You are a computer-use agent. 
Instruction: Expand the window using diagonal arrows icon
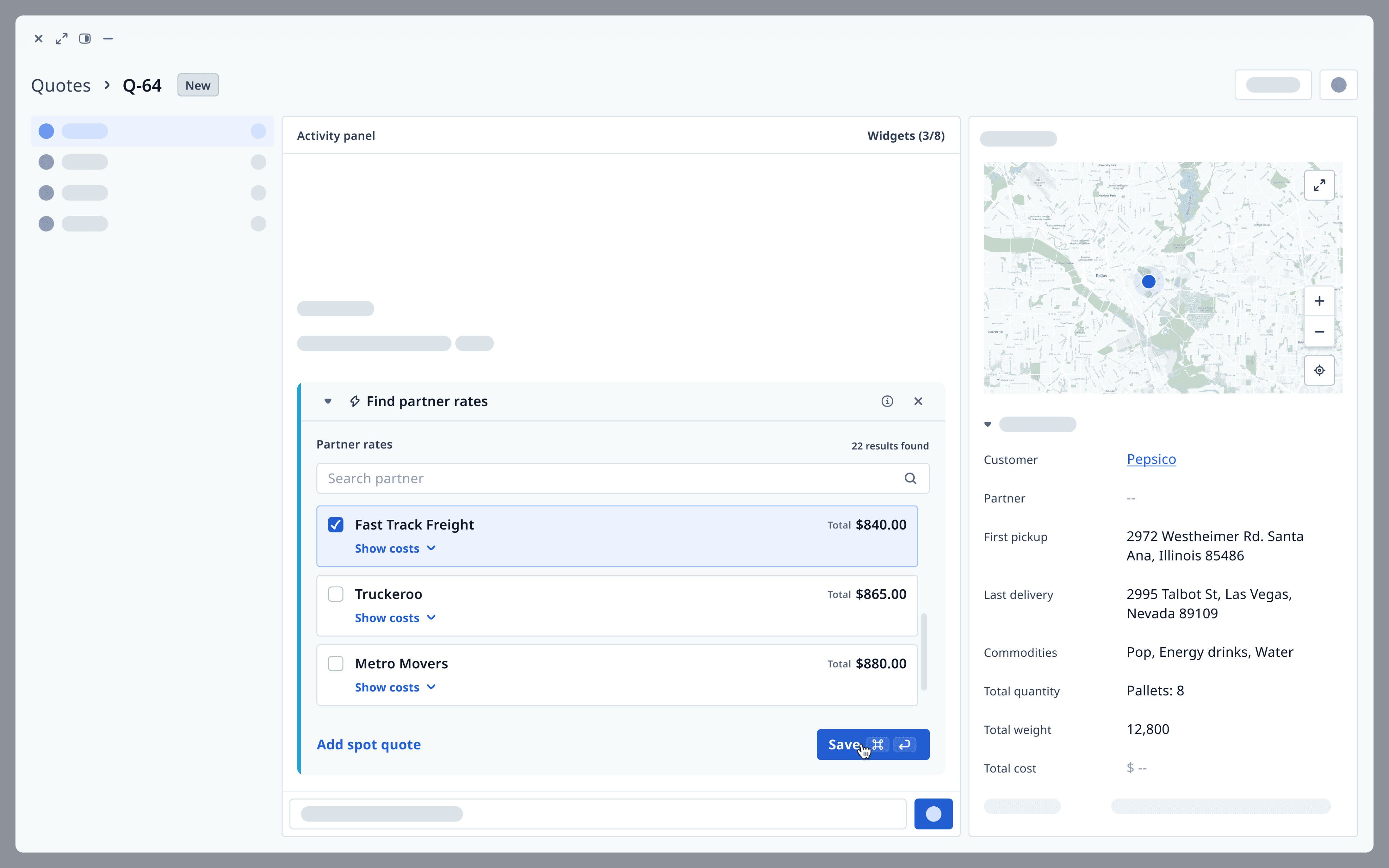(61, 38)
